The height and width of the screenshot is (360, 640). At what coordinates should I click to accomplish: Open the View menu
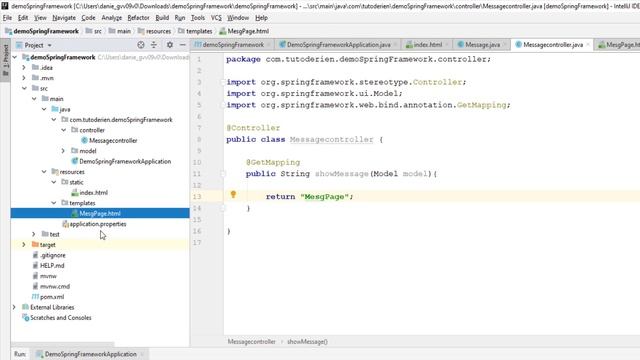(x=40, y=18)
